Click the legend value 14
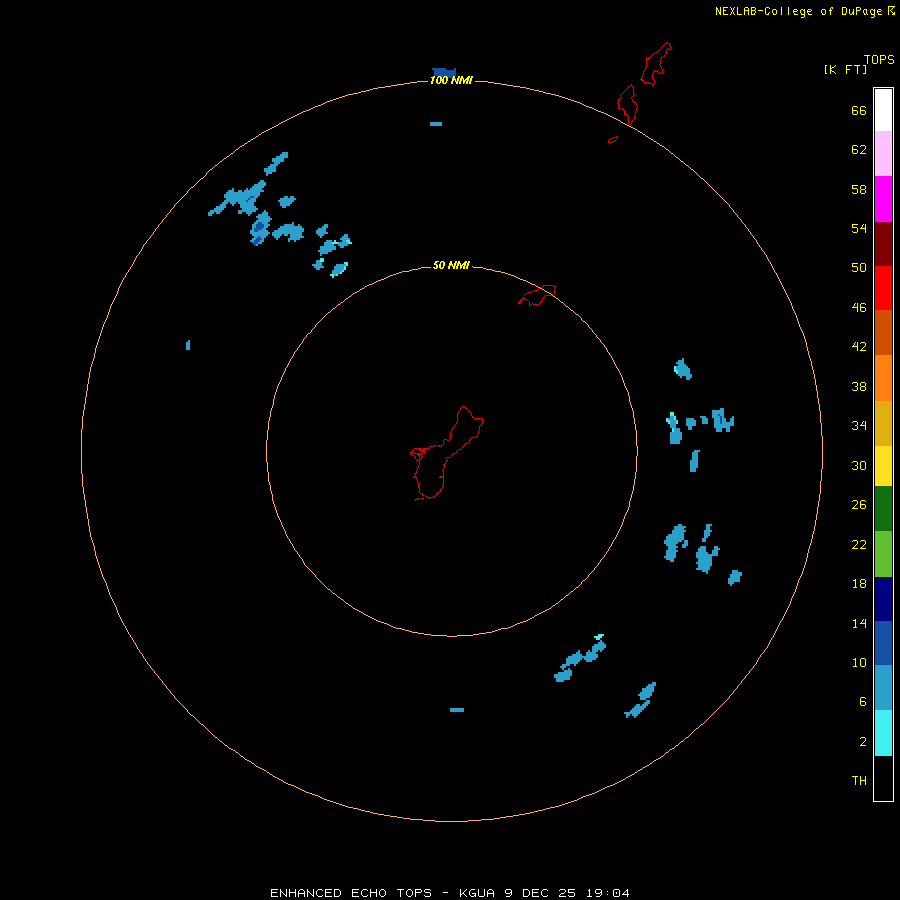This screenshot has height=900, width=900. point(859,623)
